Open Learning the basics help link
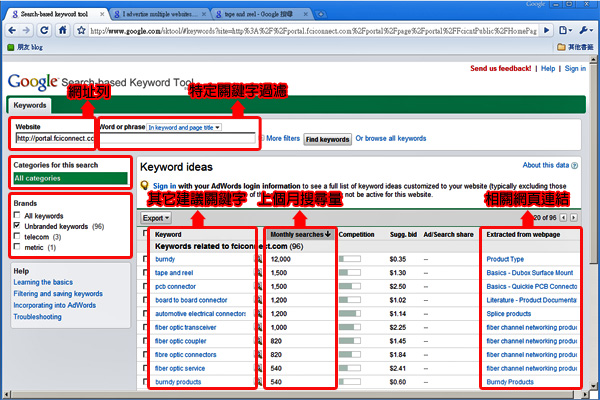This screenshot has height=400, width=600. point(43,282)
